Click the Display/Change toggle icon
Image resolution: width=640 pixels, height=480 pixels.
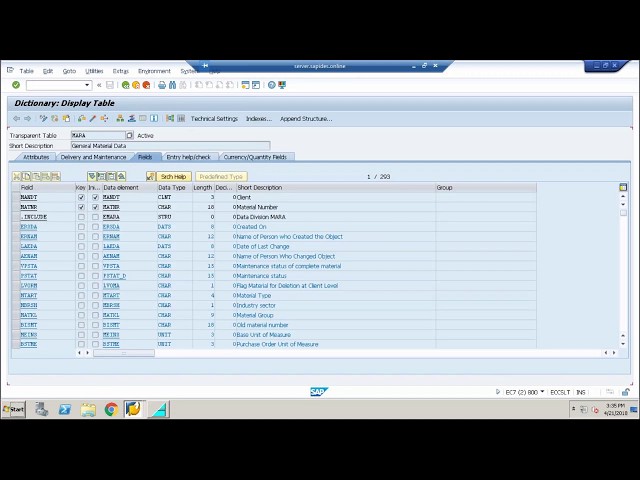pos(43,118)
